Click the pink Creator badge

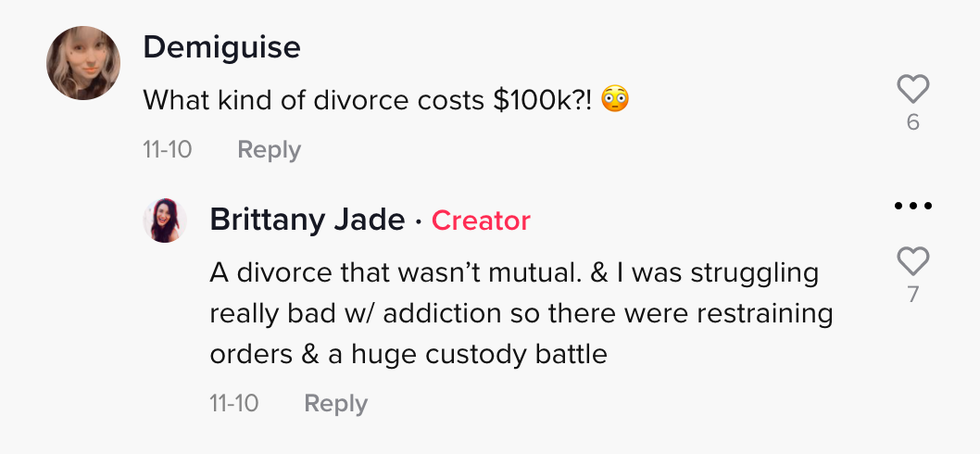pyautogui.click(x=481, y=220)
